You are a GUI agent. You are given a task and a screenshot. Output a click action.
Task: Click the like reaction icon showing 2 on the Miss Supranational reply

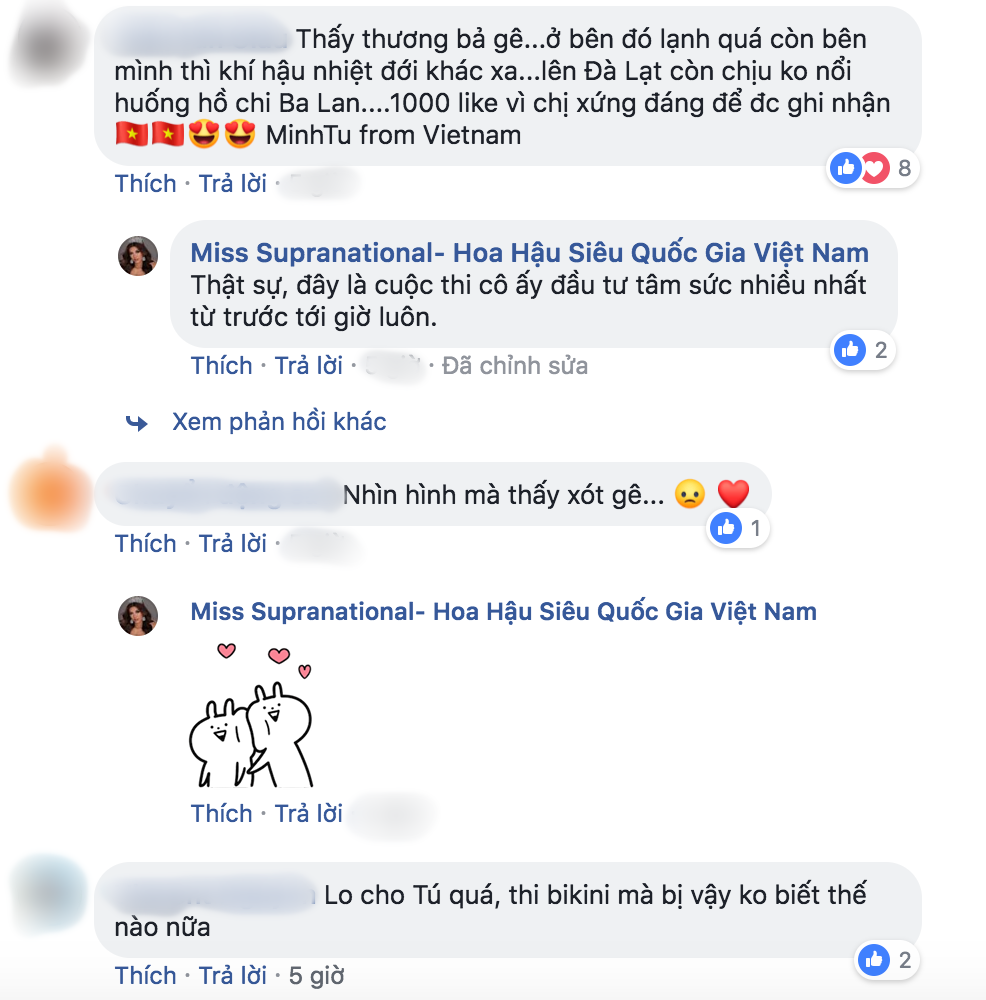click(850, 350)
